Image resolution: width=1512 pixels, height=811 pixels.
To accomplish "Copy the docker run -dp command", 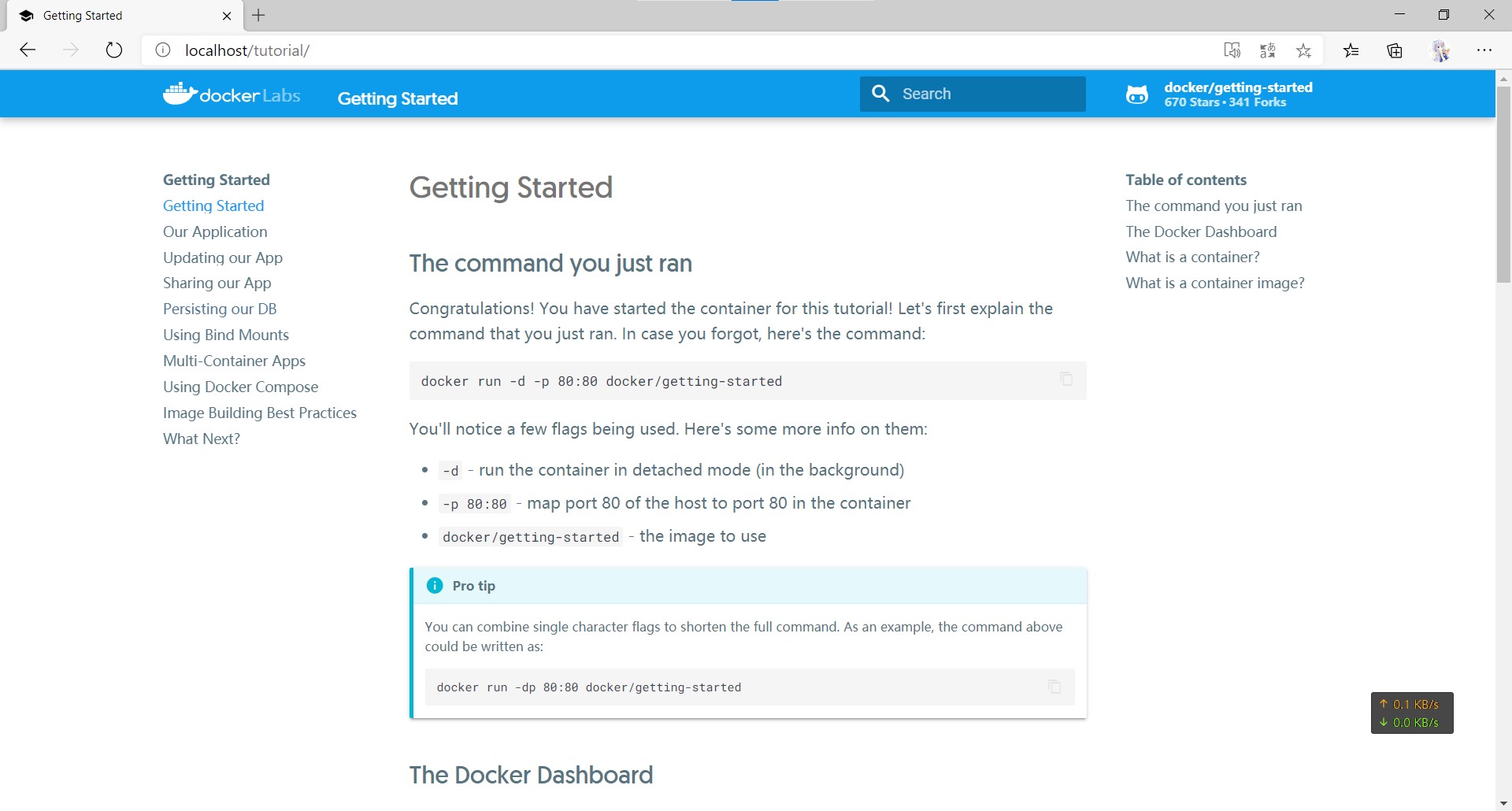I will tap(1054, 687).
